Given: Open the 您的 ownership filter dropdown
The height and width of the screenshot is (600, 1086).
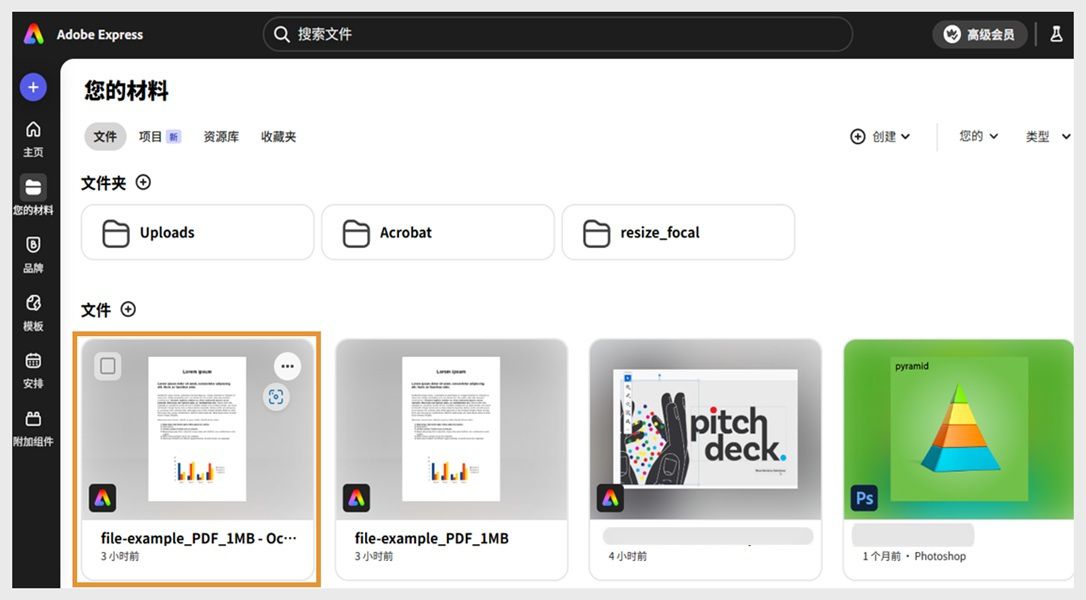Looking at the screenshot, I should (976, 136).
